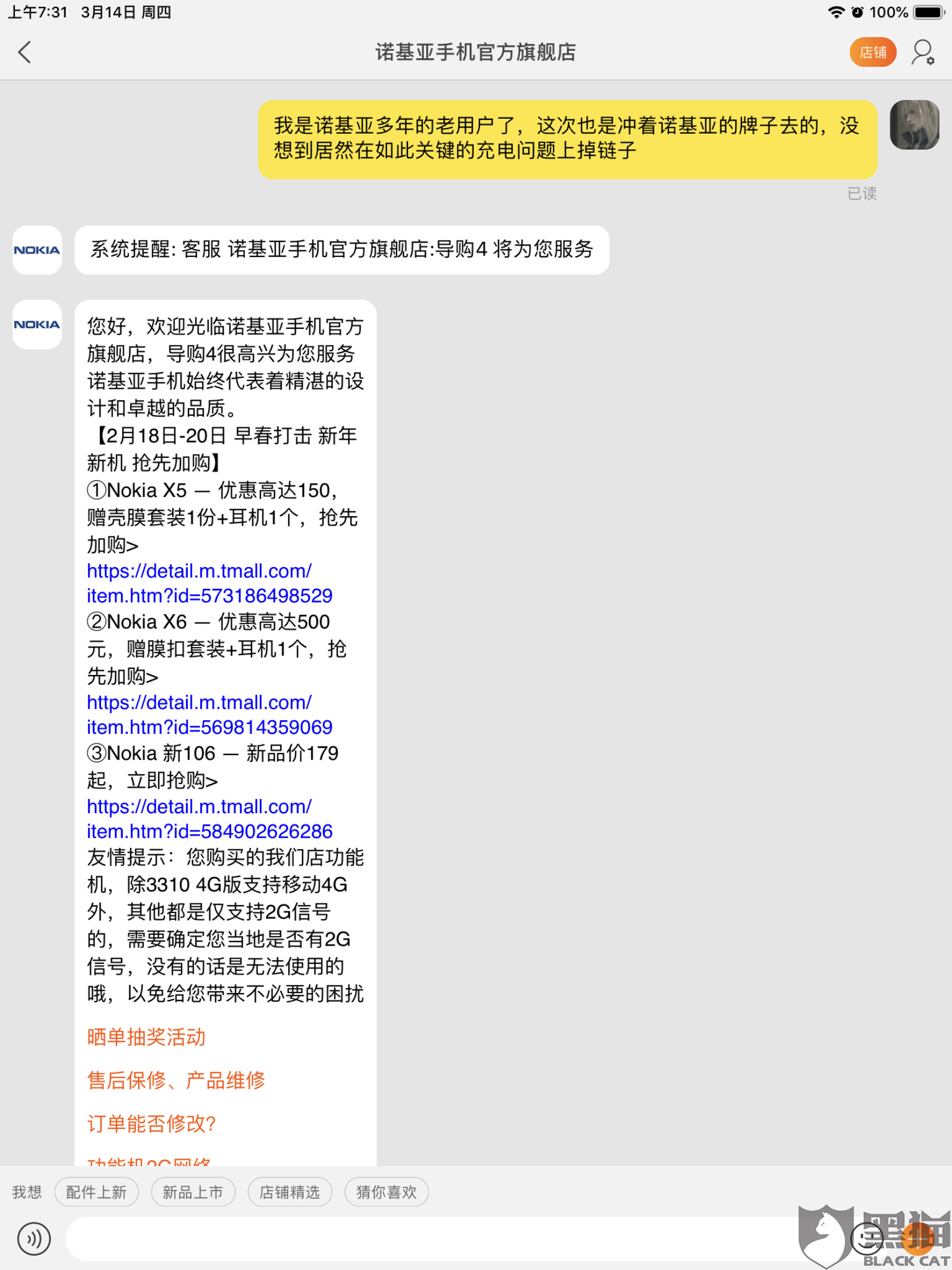Tap the 诺基亚手机官方旗舰店 page title
This screenshot has width=952, height=1270.
click(475, 52)
